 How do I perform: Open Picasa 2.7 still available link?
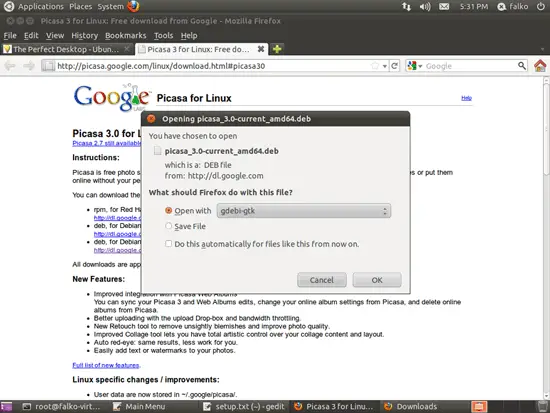coord(107,143)
